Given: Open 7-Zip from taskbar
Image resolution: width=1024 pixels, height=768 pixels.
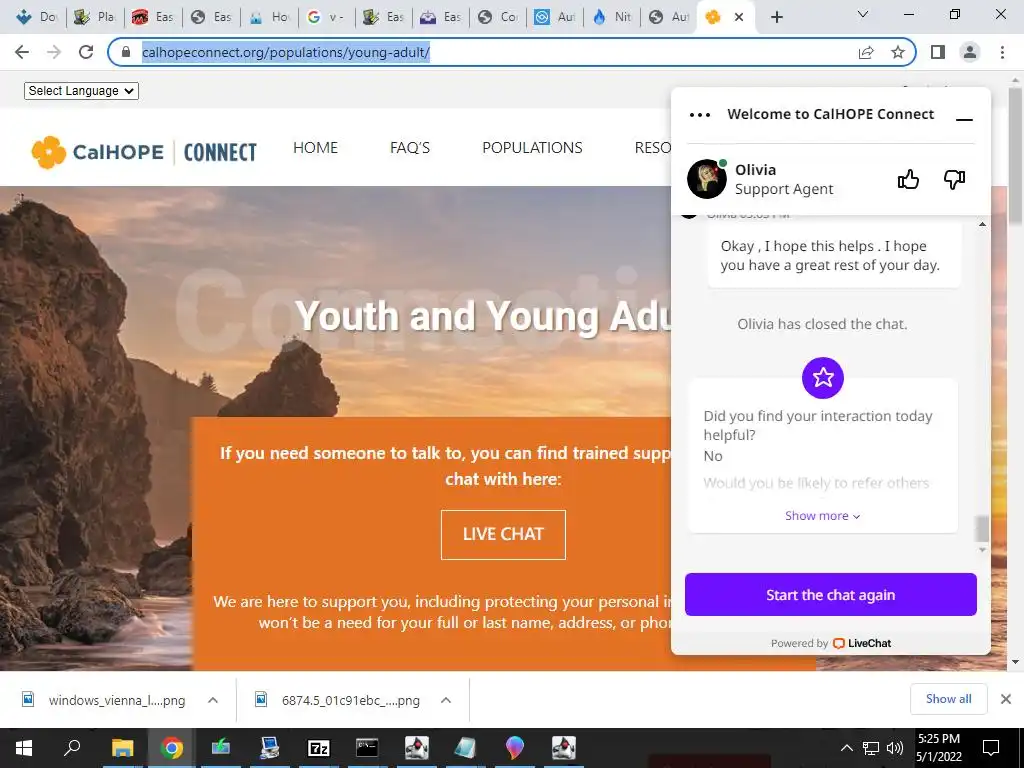Looking at the screenshot, I should (x=318, y=748).
